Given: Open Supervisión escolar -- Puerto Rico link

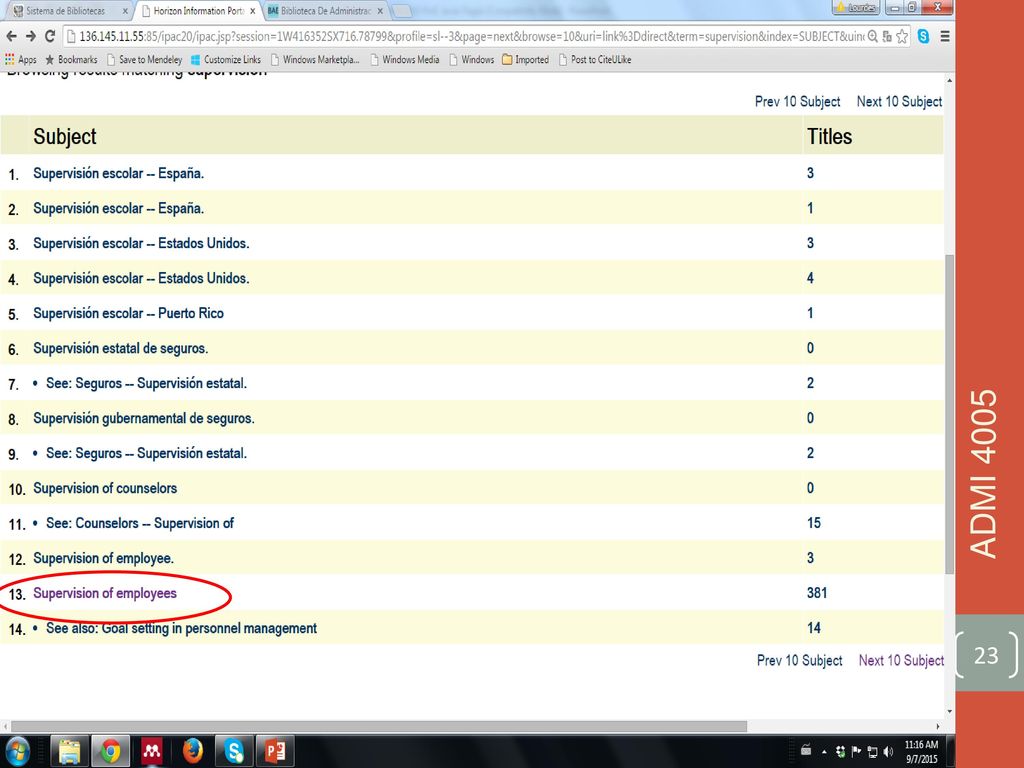Looking at the screenshot, I should (129, 313).
